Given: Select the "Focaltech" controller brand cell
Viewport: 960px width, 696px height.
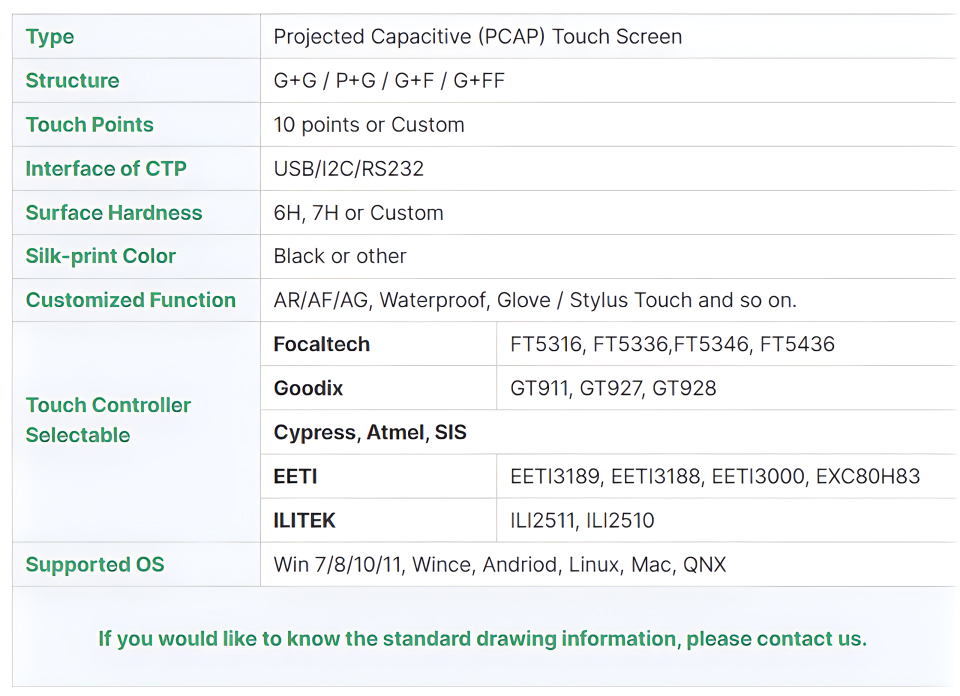Looking at the screenshot, I should tap(322, 344).
